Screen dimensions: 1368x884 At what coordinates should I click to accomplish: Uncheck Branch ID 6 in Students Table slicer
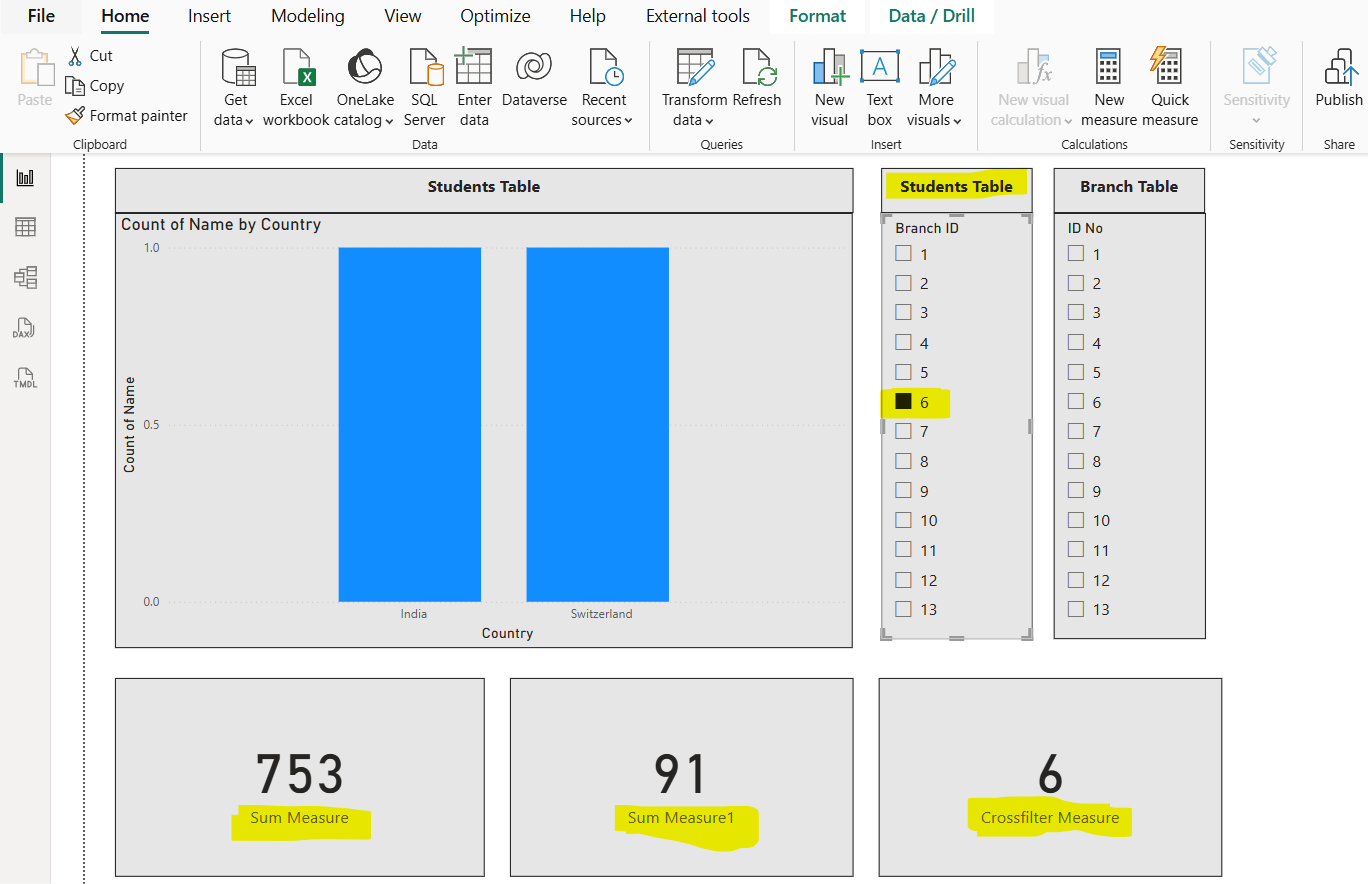click(905, 401)
